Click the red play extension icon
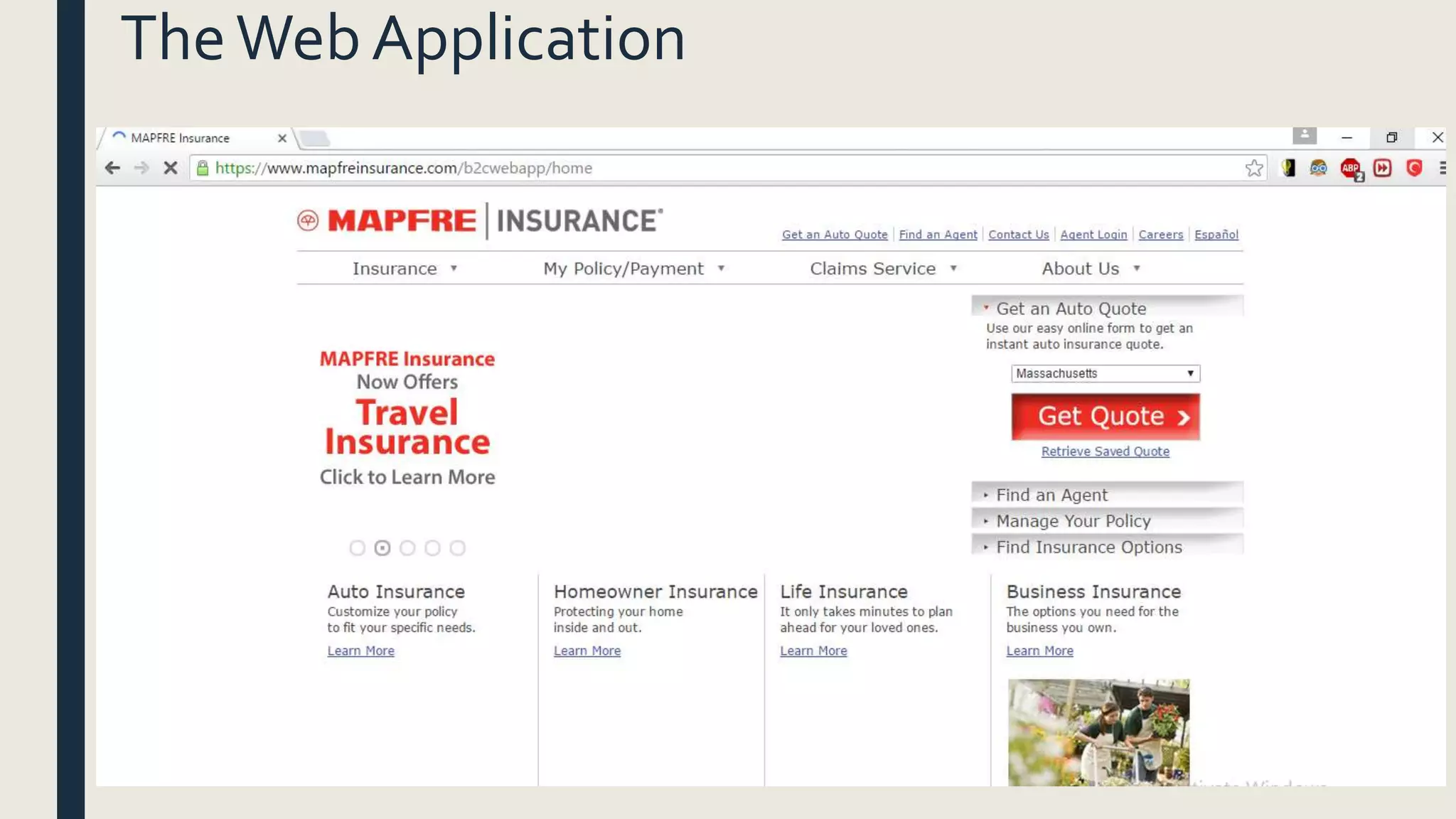The image size is (1456, 819). (1382, 168)
